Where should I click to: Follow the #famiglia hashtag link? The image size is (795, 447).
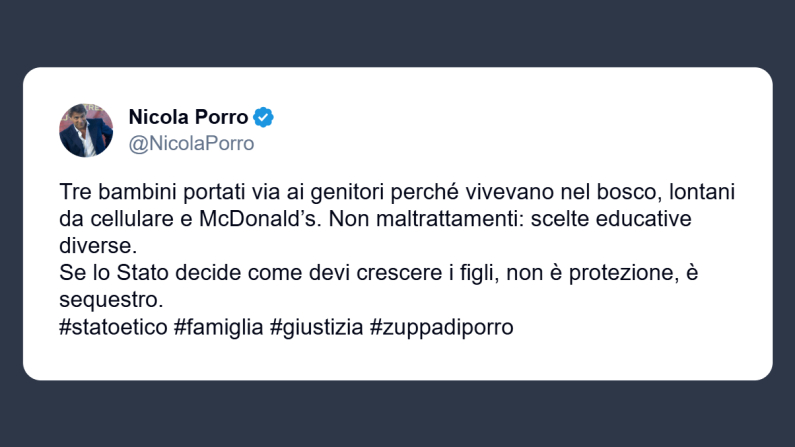pyautogui.click(x=217, y=327)
